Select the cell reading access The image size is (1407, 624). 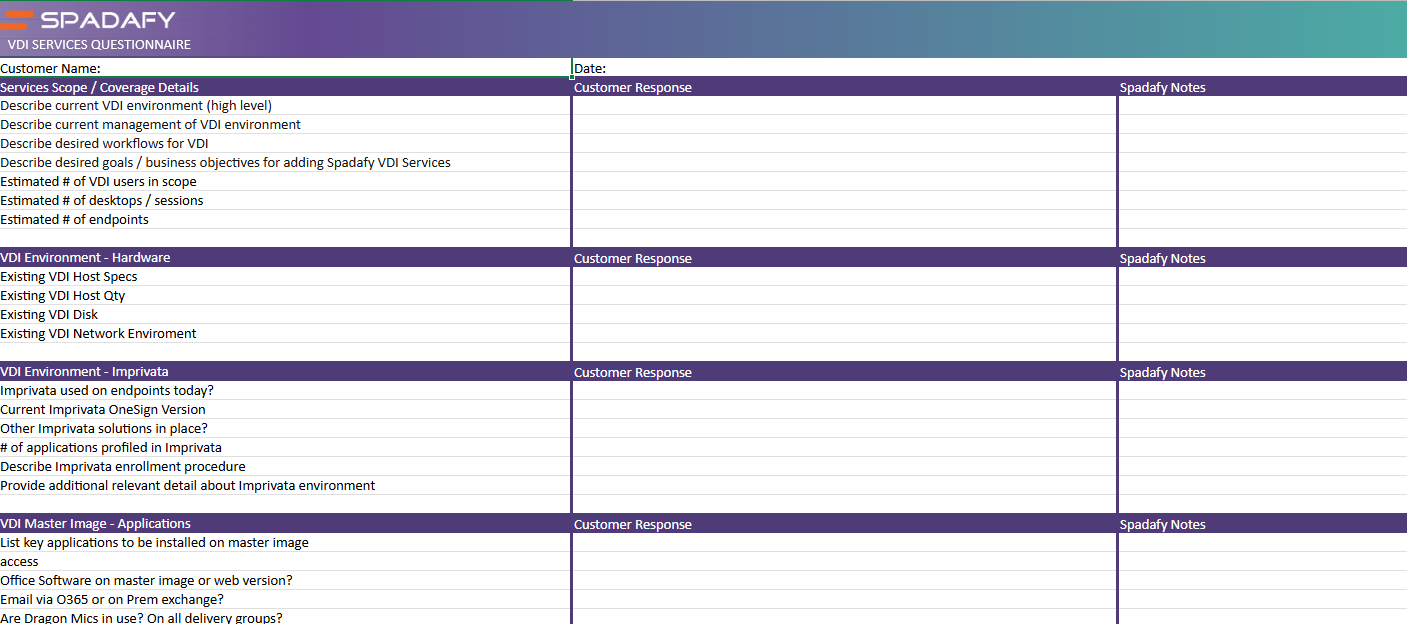[x=285, y=561]
